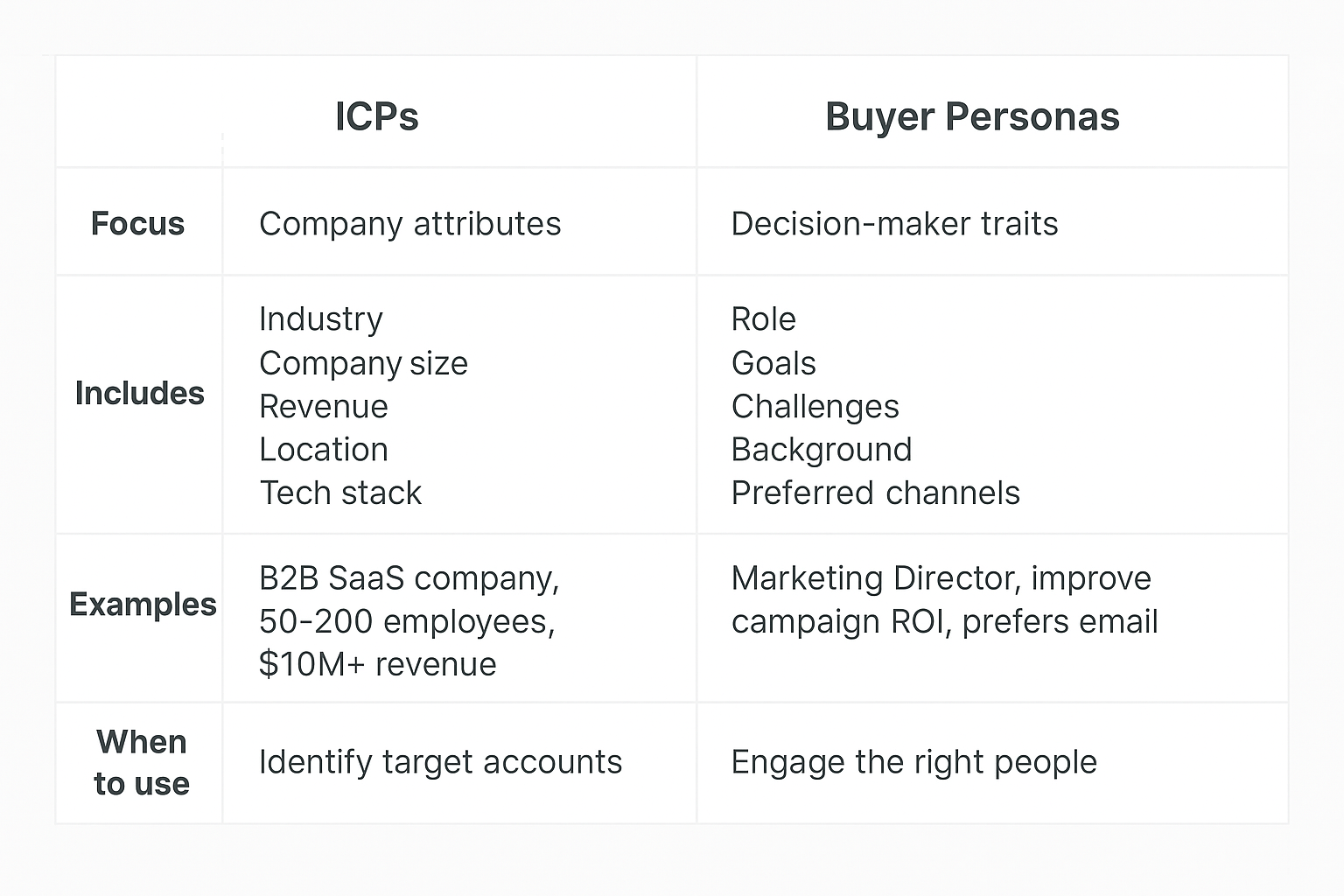Click the Role entry under Buyer Personas

coord(763,319)
